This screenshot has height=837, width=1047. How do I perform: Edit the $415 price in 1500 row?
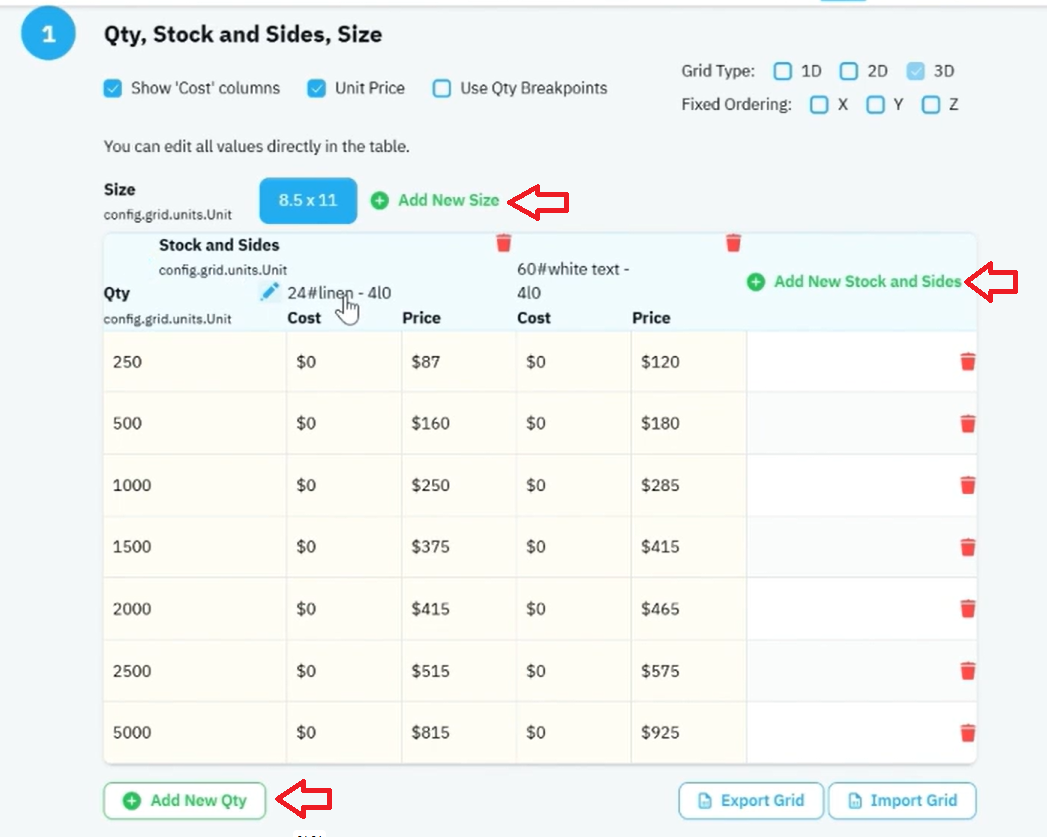point(688,547)
